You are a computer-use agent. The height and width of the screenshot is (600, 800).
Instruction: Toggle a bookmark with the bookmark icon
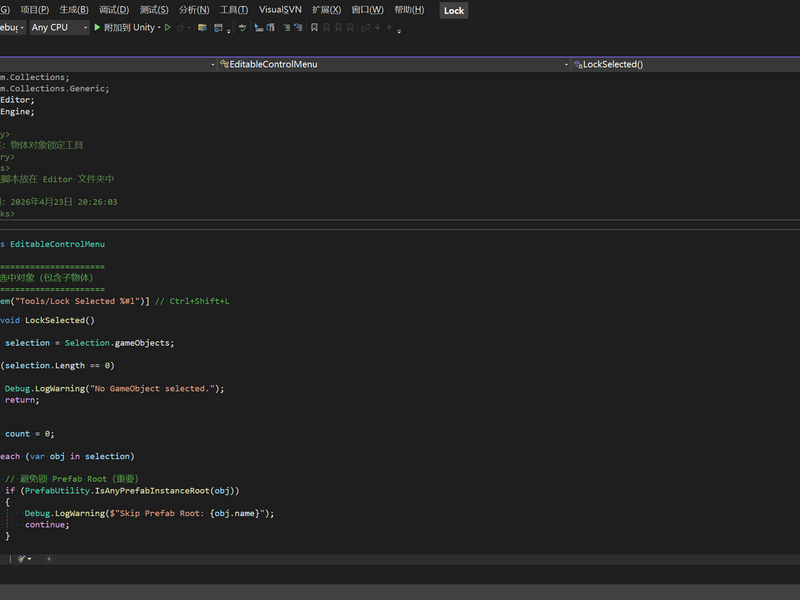tap(314, 28)
